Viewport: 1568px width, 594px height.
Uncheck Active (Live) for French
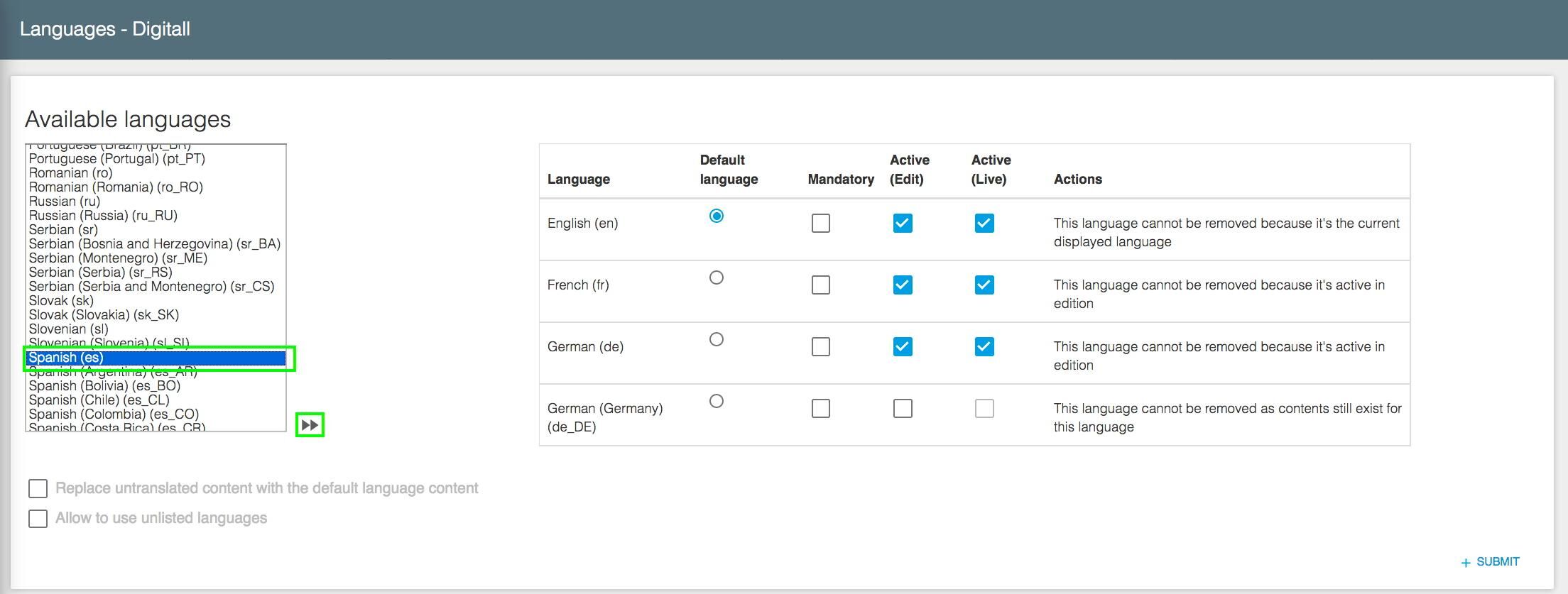click(x=984, y=285)
